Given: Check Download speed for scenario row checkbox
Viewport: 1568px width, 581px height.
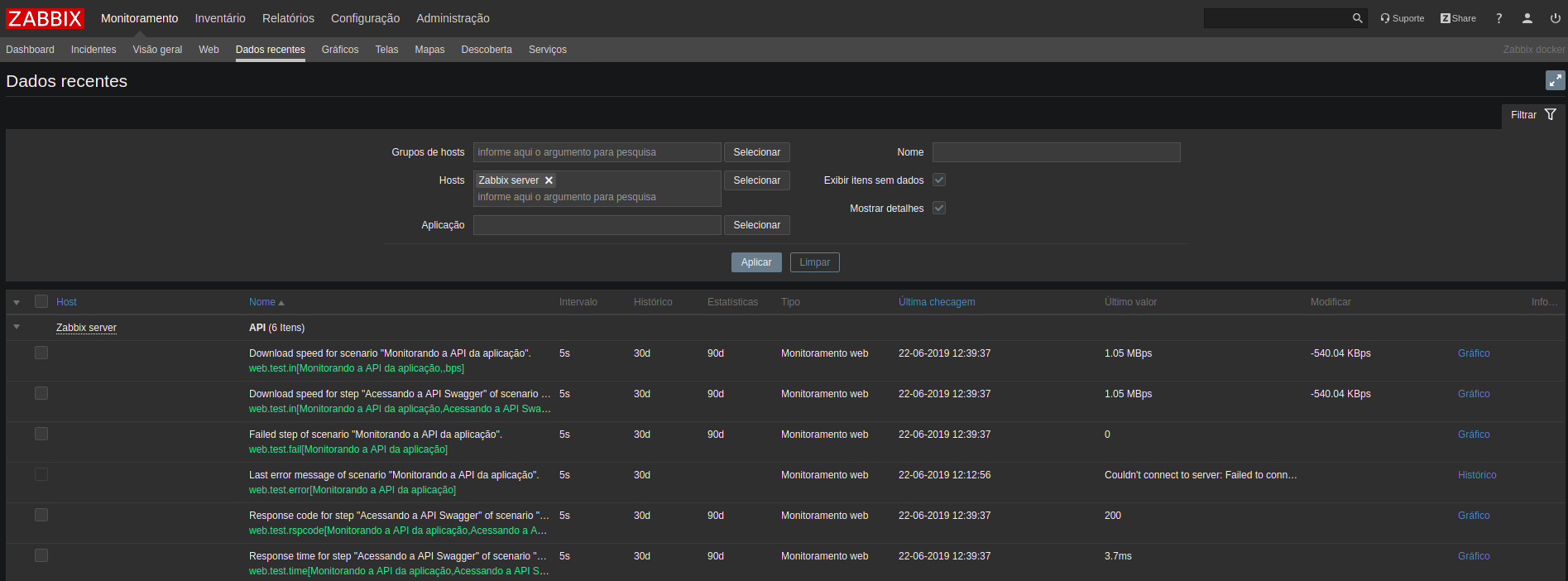Looking at the screenshot, I should click(41, 353).
